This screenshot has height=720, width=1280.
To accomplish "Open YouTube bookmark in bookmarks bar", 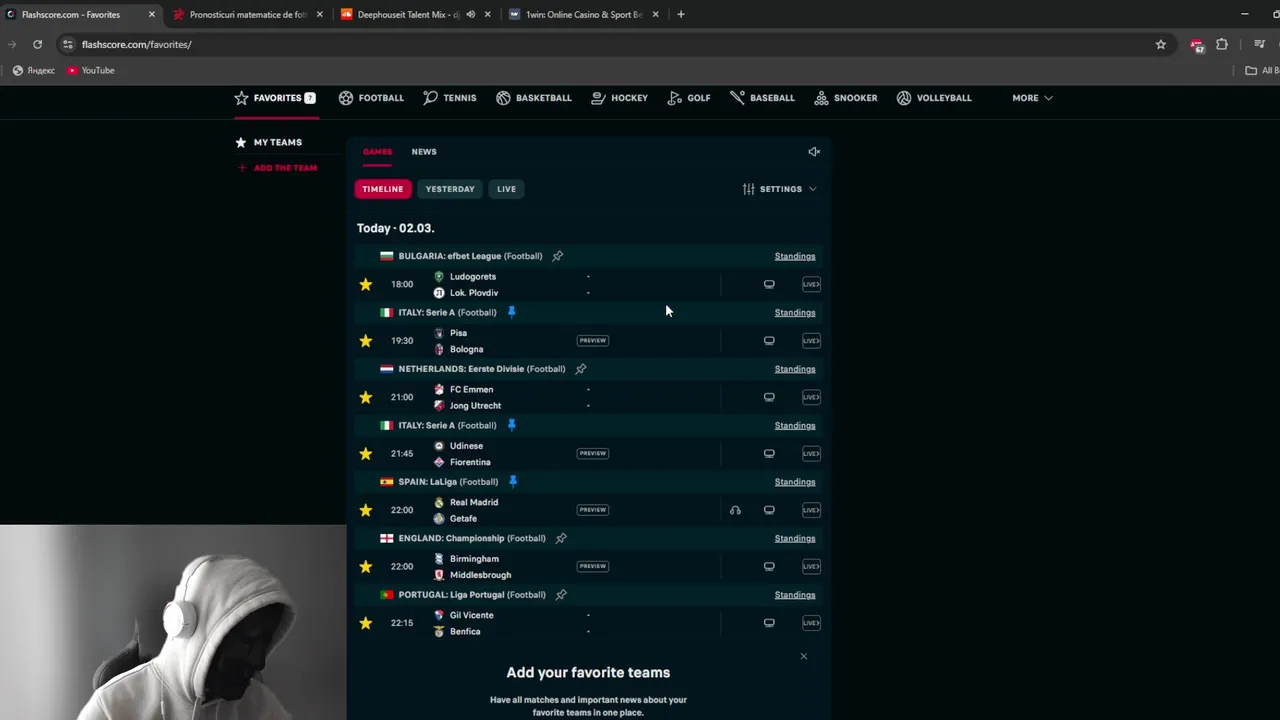I will [x=90, y=71].
